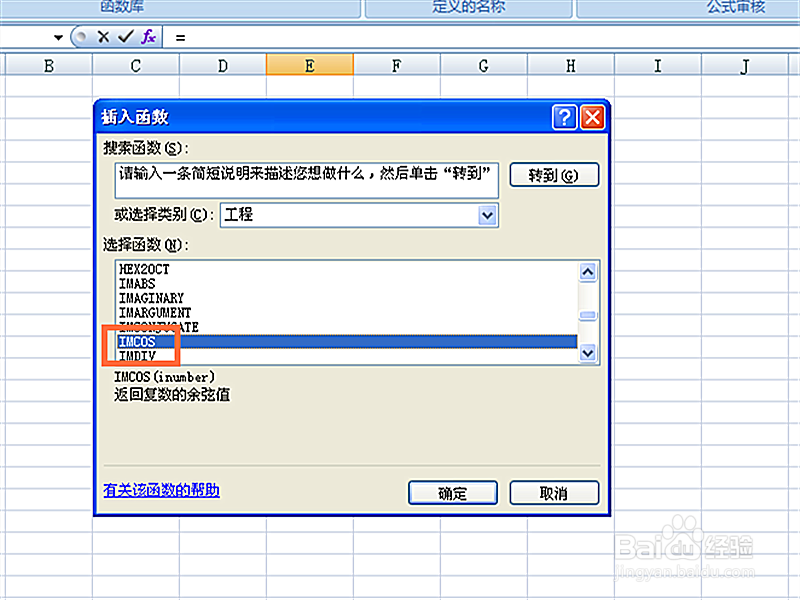Click the formula bar confirm checkmark icon
Screen dimensions: 800x600
pyautogui.click(x=126, y=37)
